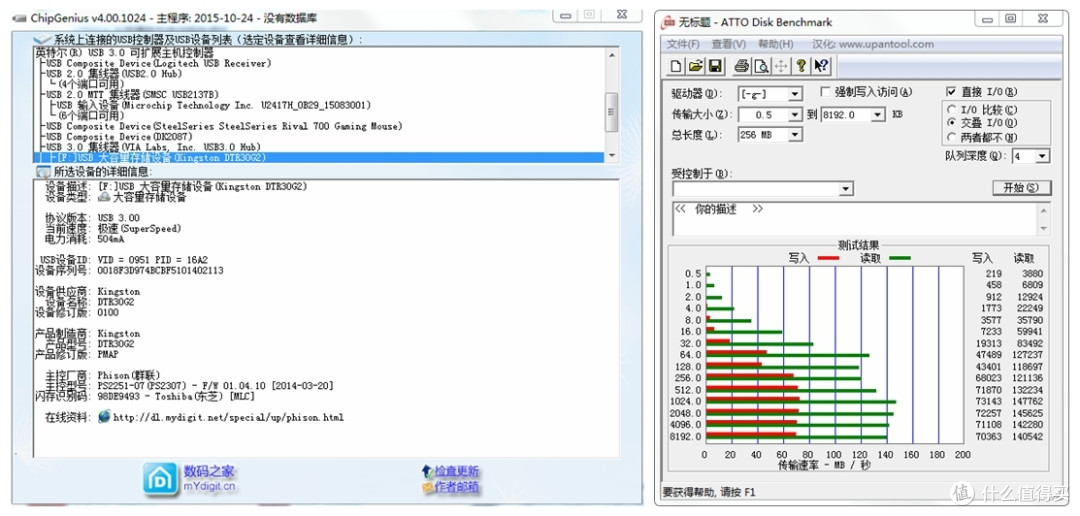Select the SteelSeries Rival 700 Gaming Mouse row
Screen dimensions: 1080x516
(224, 126)
